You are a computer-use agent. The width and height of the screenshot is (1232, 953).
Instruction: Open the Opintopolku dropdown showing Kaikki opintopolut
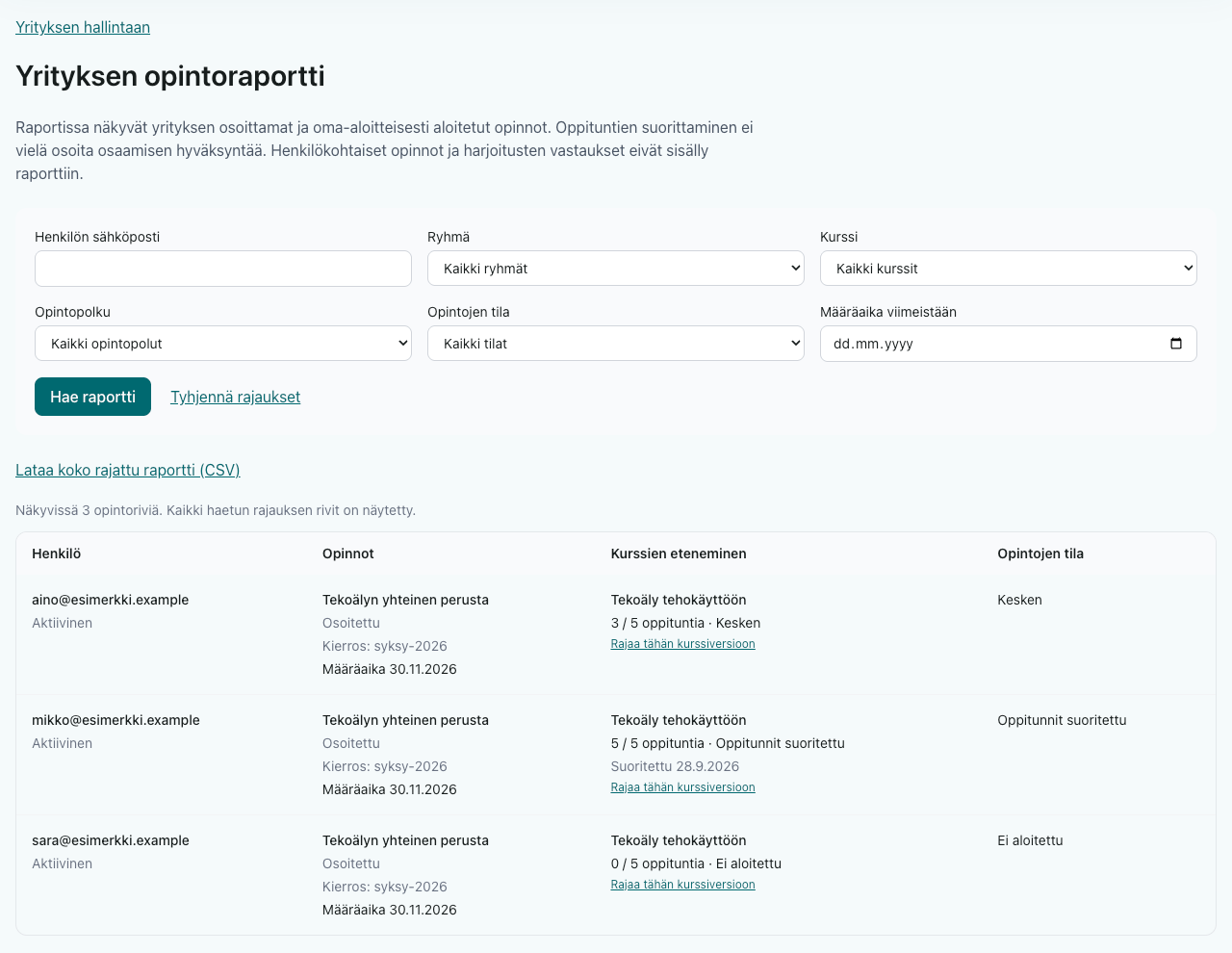[223, 344]
